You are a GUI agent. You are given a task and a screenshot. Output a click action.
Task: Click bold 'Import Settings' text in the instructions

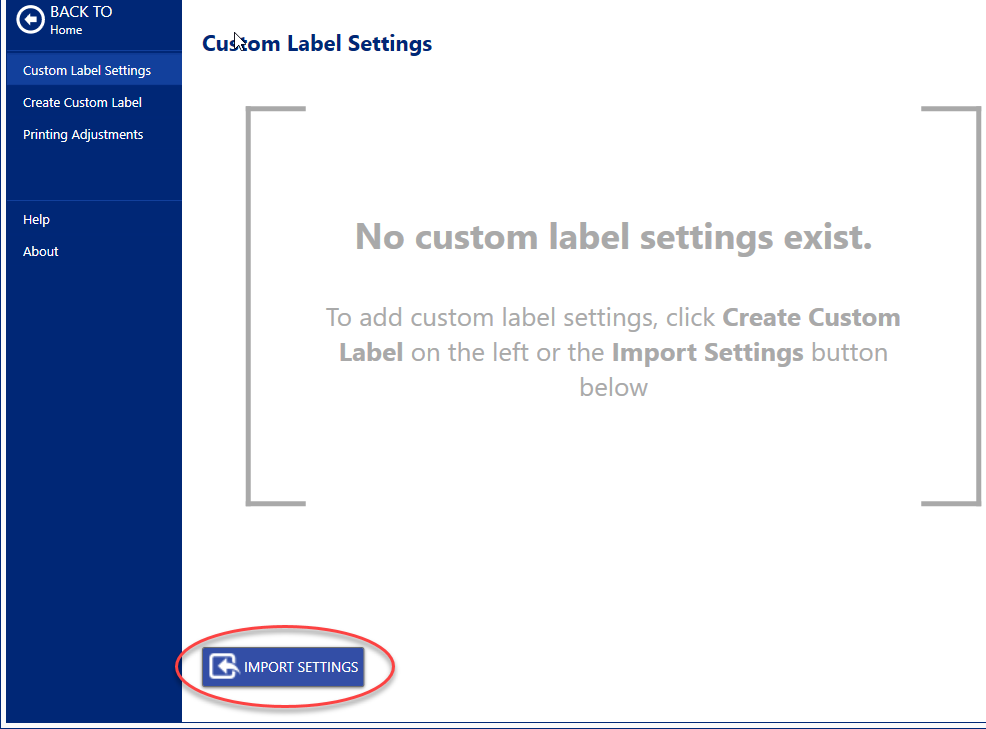[707, 353]
